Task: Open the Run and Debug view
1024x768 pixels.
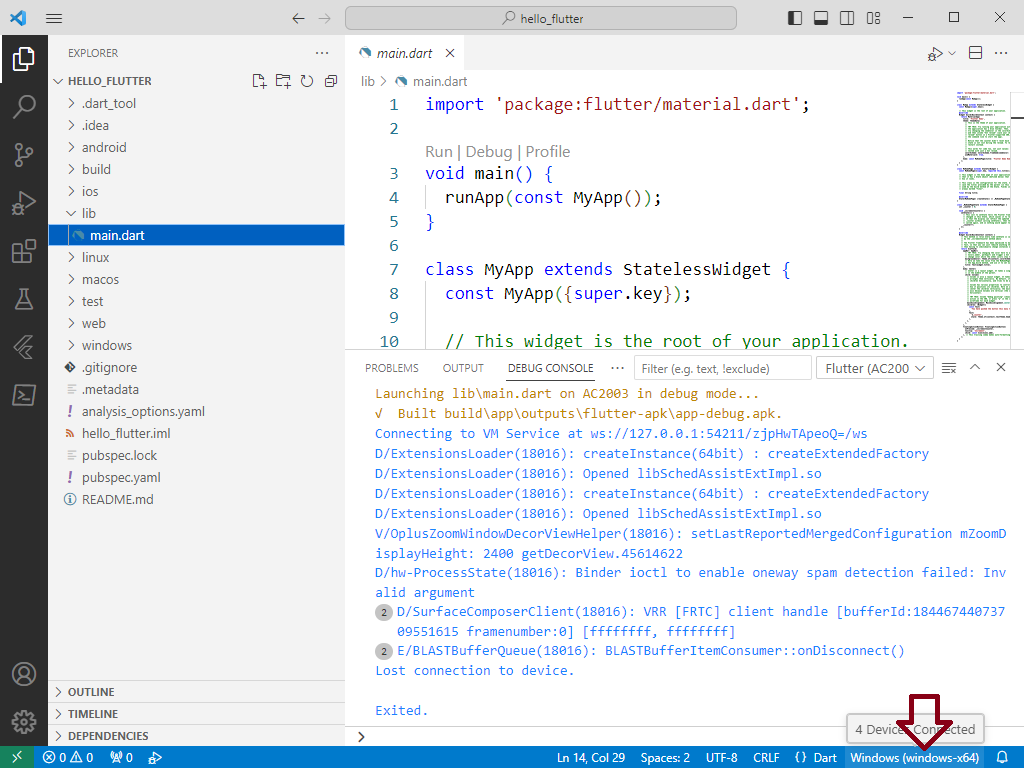Action: (x=24, y=203)
